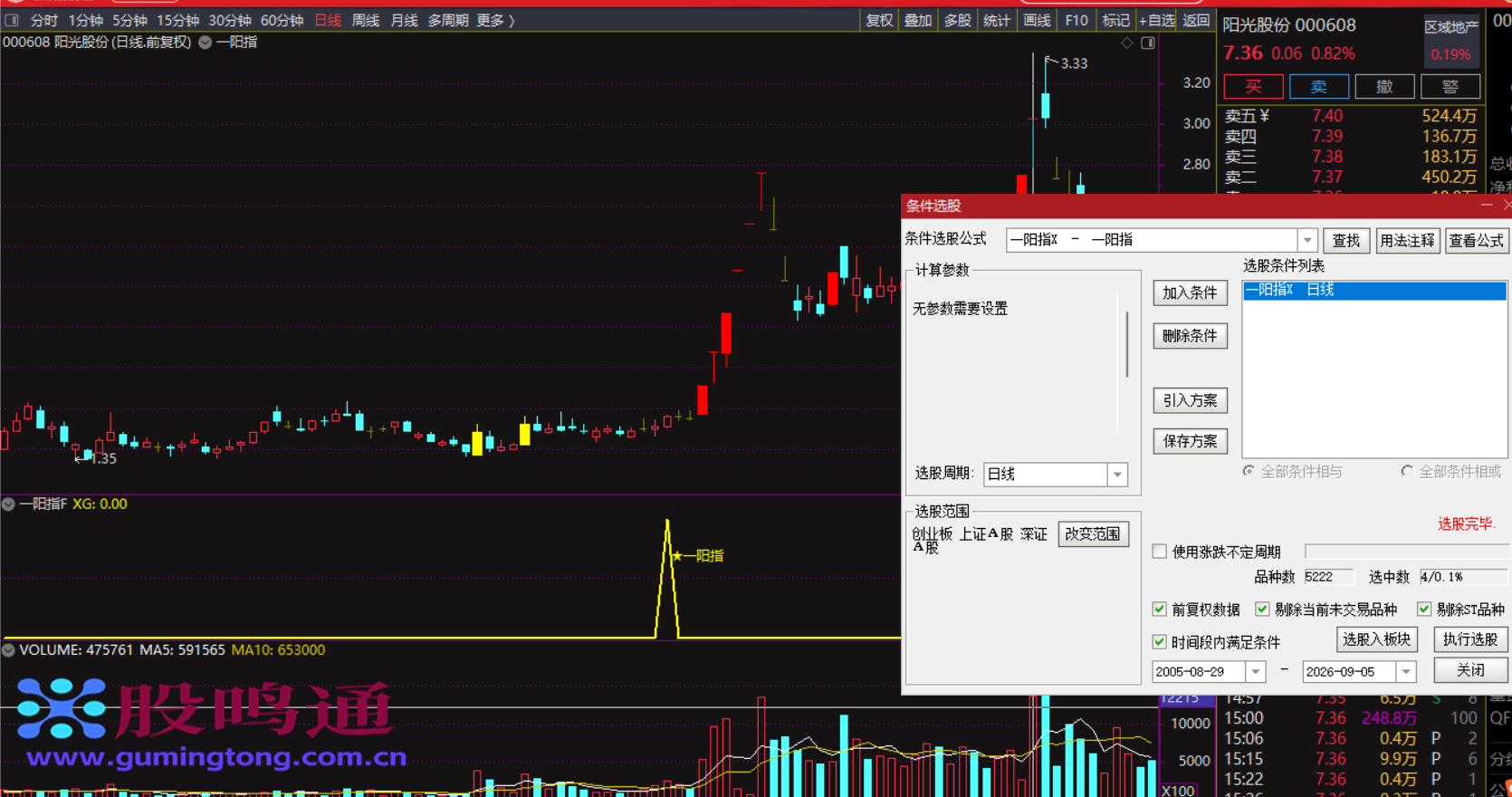Image resolution: width=1512 pixels, height=797 pixels.
Task: Expand the 更多 periods menu
Action: point(495,20)
